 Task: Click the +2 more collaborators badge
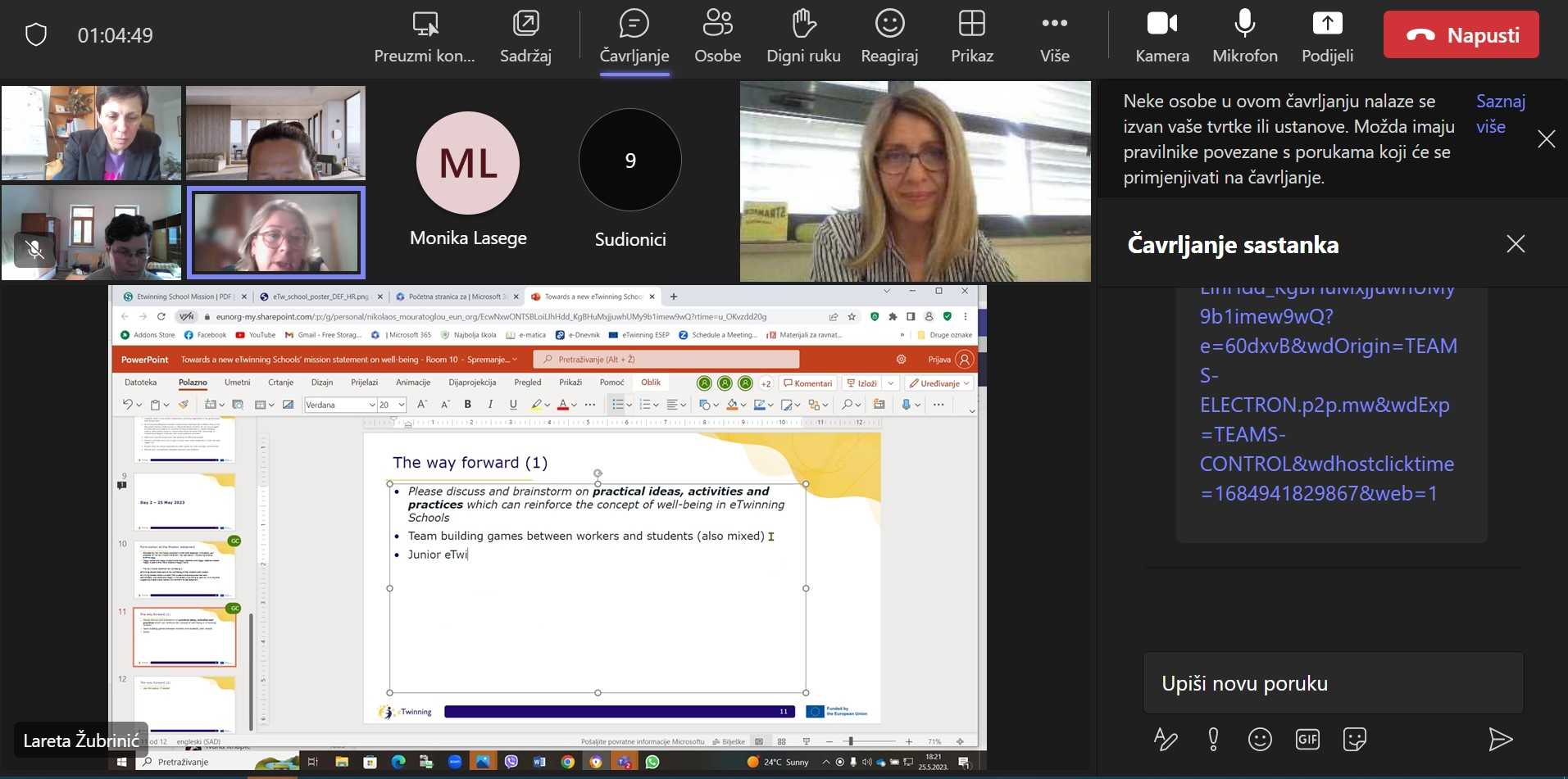click(766, 383)
